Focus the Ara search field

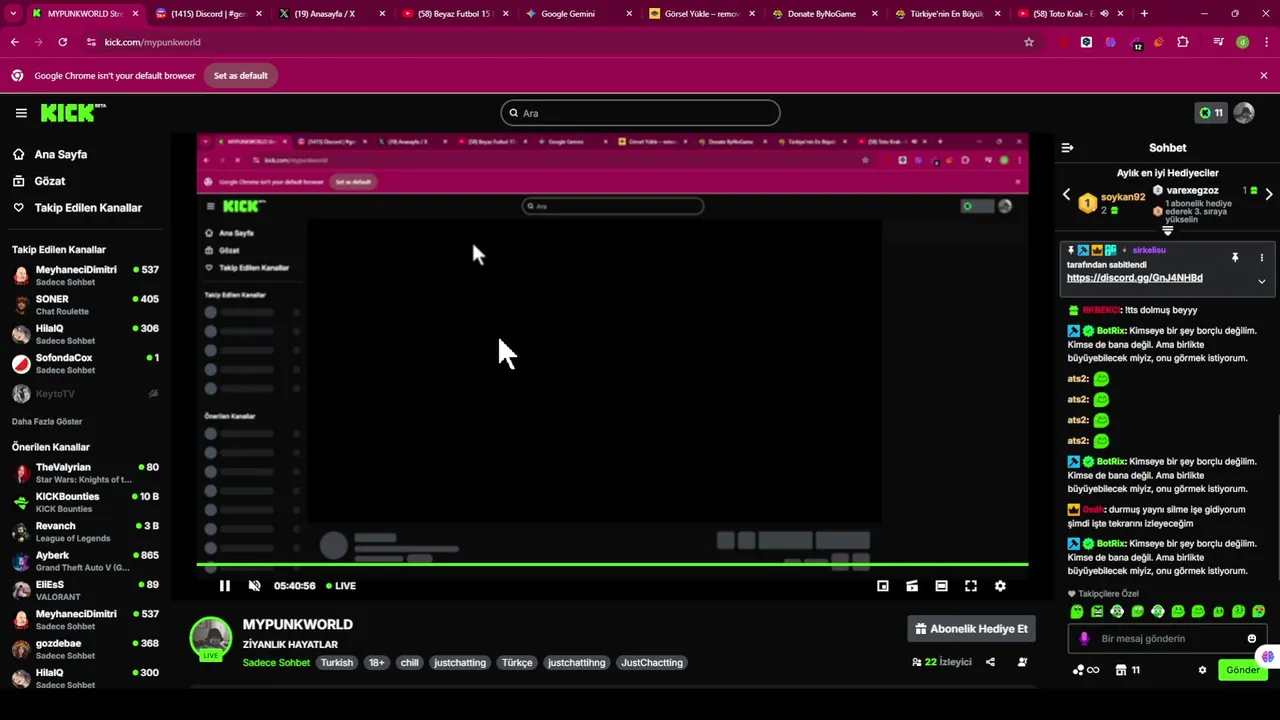[640, 113]
